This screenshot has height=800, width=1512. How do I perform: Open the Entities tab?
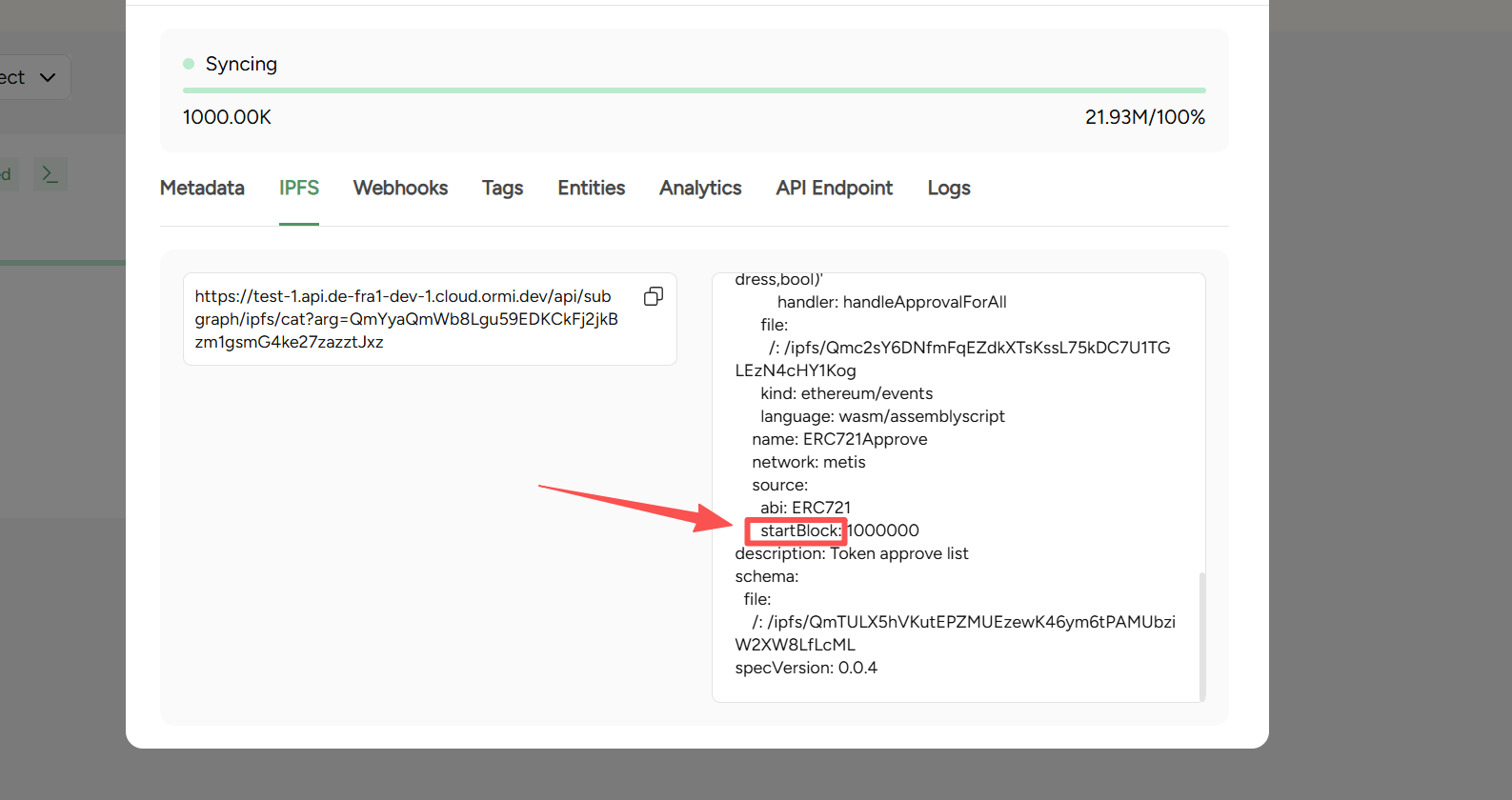592,188
